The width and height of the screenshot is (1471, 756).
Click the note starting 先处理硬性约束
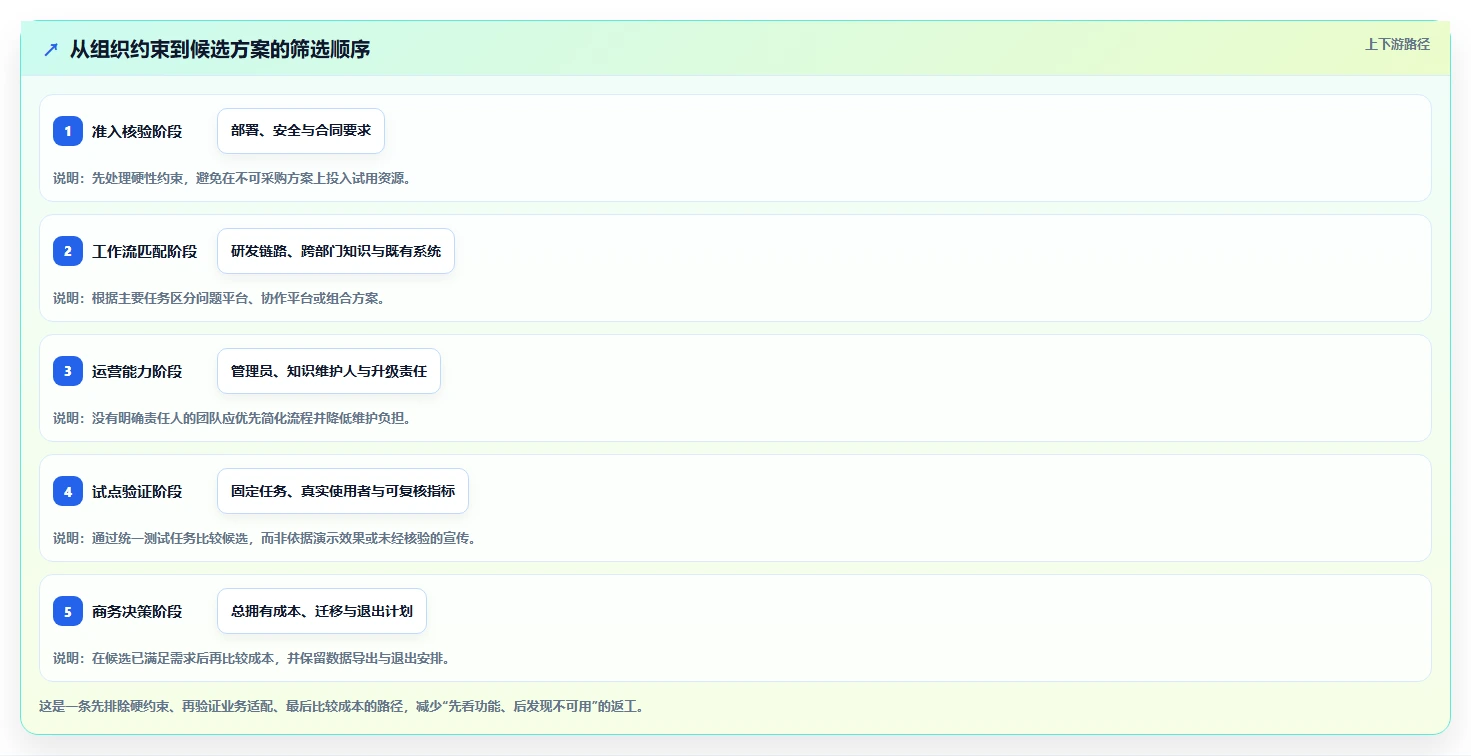point(232,178)
